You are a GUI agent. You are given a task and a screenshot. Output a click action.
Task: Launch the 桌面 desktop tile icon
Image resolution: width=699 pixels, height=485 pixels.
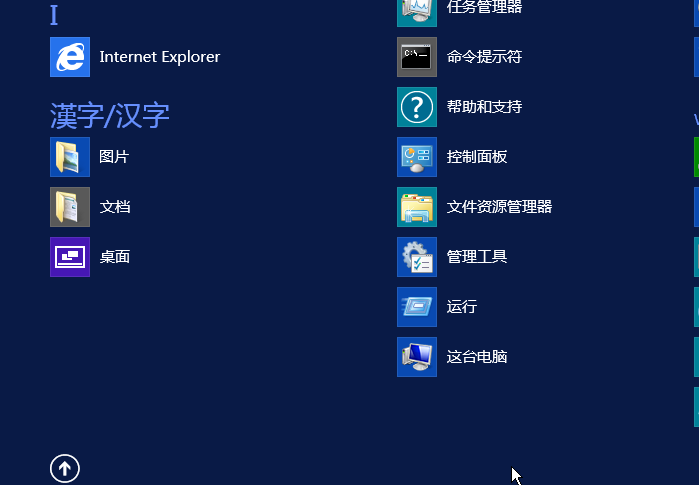[70, 257]
